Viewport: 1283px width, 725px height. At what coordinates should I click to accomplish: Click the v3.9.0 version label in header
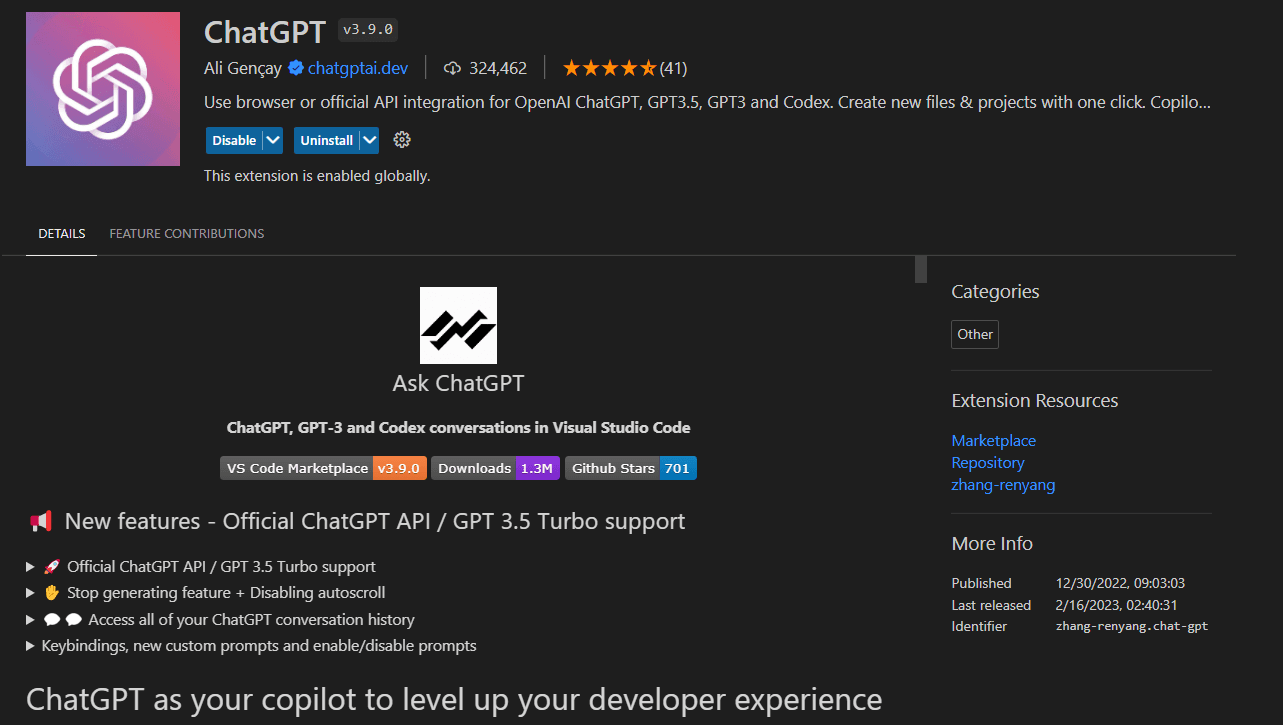pyautogui.click(x=368, y=30)
